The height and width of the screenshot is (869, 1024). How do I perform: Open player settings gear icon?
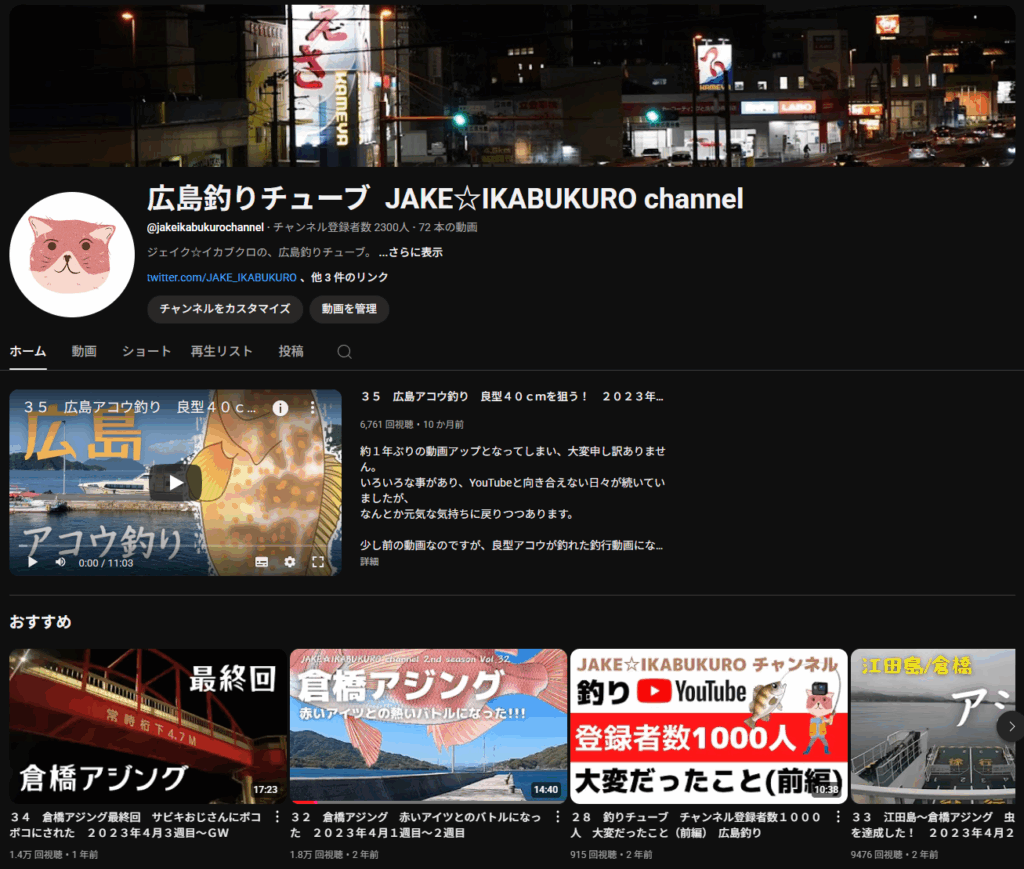coord(290,562)
